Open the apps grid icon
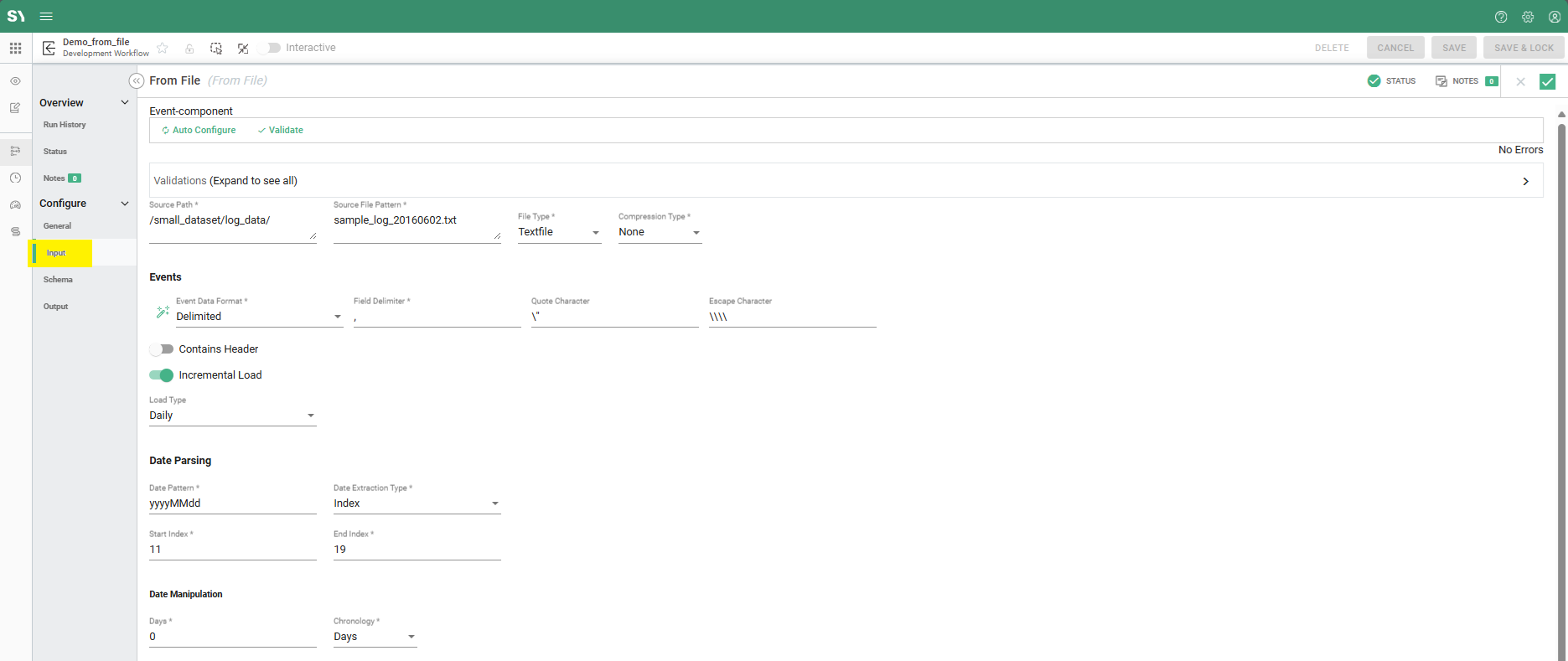The image size is (1568, 661). 15,48
